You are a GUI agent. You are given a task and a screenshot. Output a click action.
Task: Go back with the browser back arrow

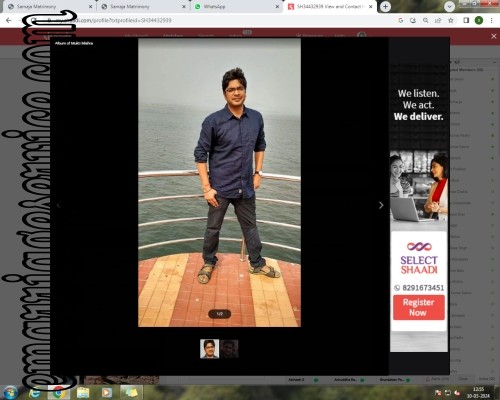pyautogui.click(x=8, y=20)
